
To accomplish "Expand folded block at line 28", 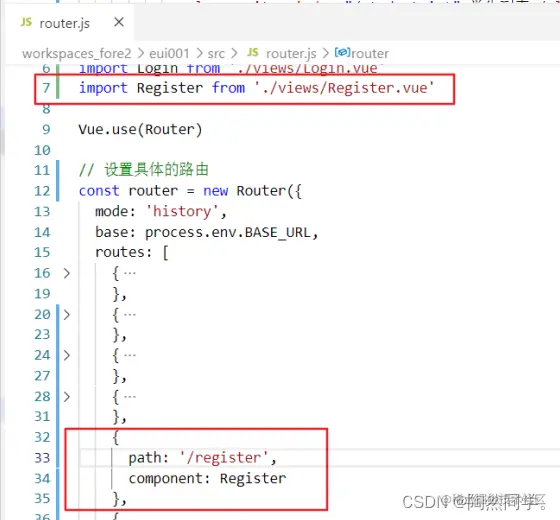I will pos(66,397).
